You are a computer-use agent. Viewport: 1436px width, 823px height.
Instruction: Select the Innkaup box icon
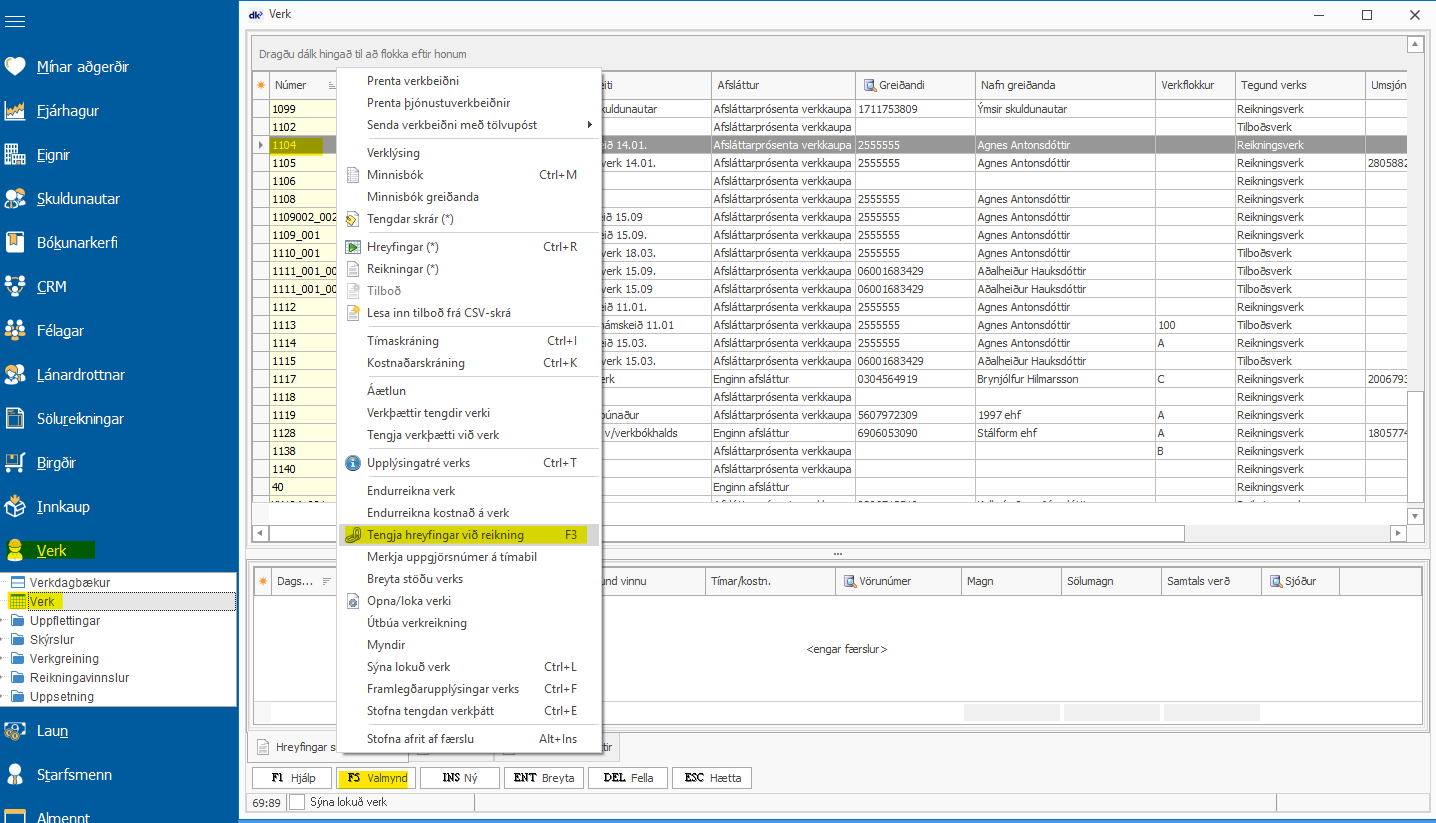click(15, 507)
